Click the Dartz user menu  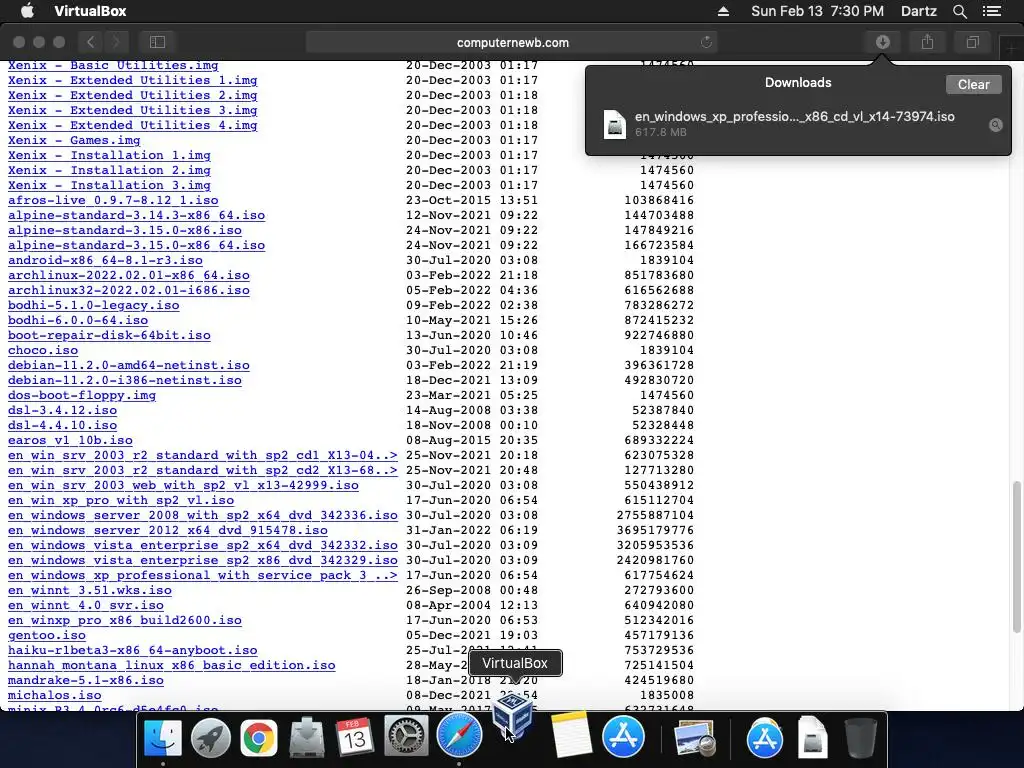[918, 11]
